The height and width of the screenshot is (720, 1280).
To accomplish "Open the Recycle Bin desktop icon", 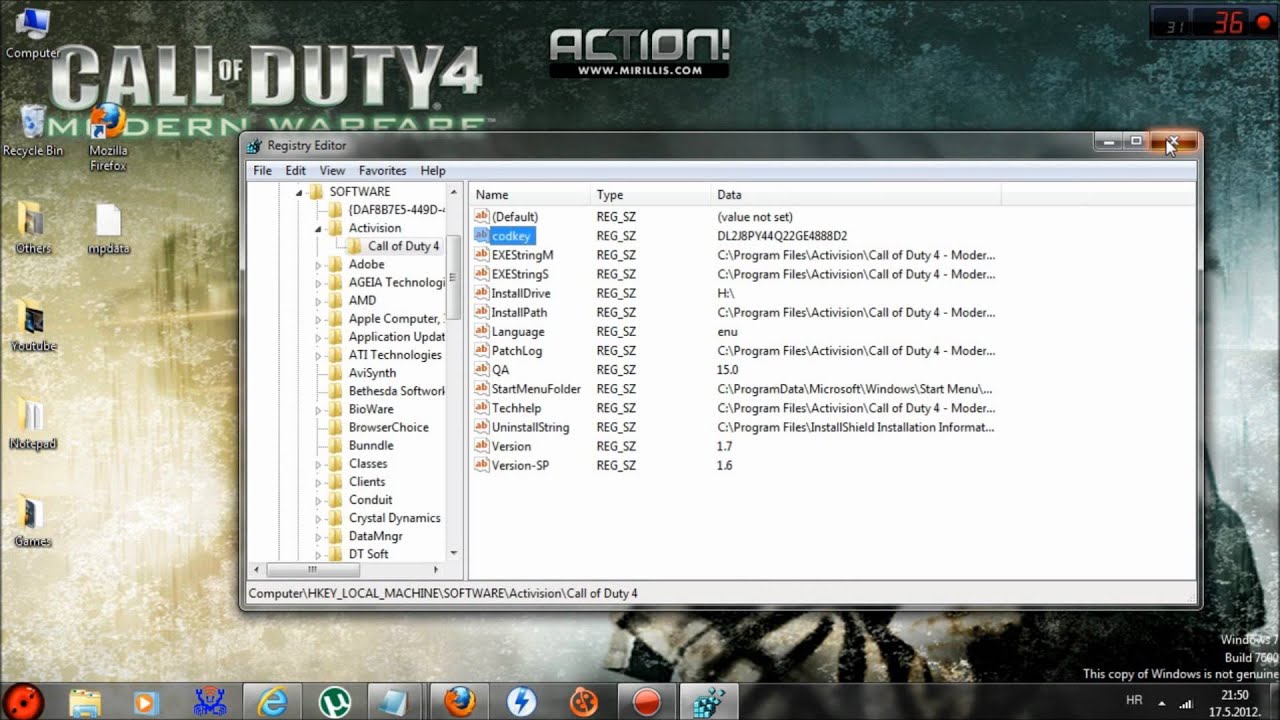I will click(x=33, y=129).
